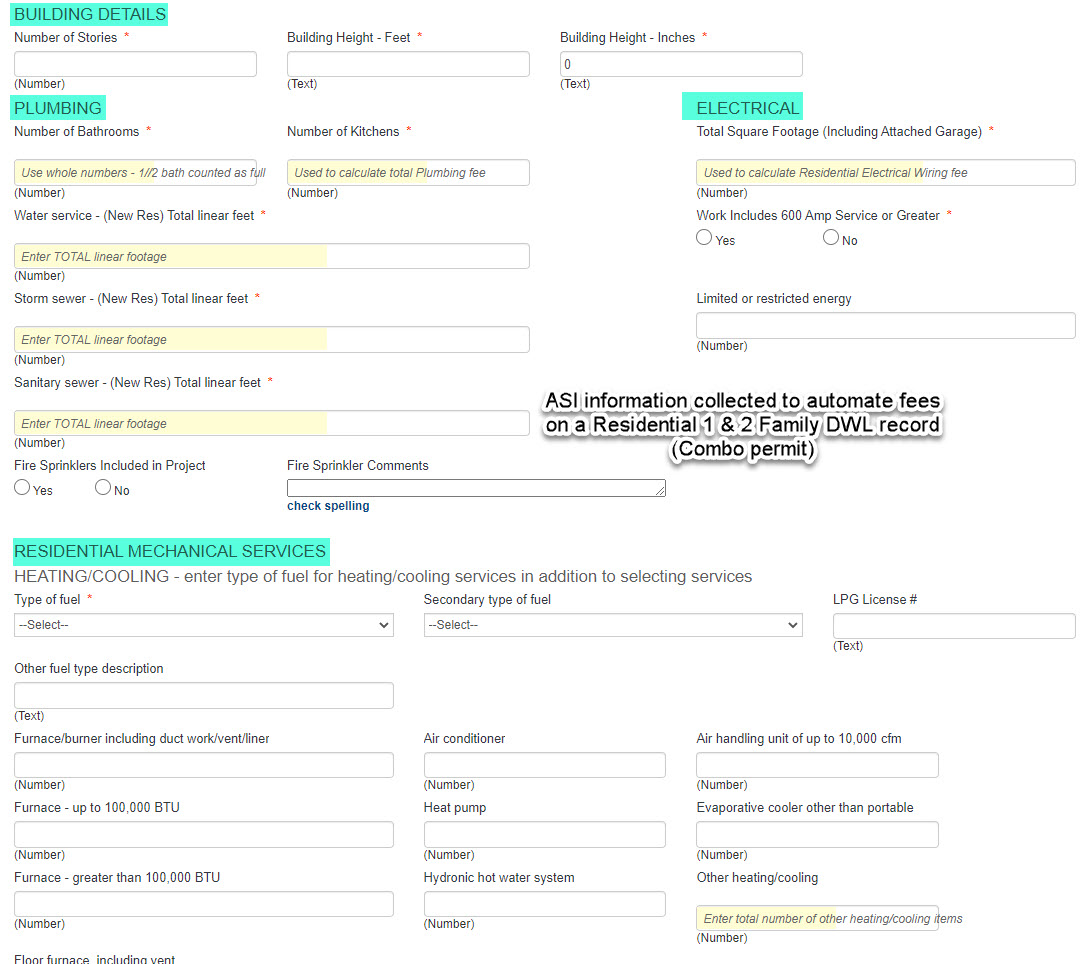1088x964 pixels.
Task: Click the Fire Sprinkler Comments text area
Action: [476, 488]
